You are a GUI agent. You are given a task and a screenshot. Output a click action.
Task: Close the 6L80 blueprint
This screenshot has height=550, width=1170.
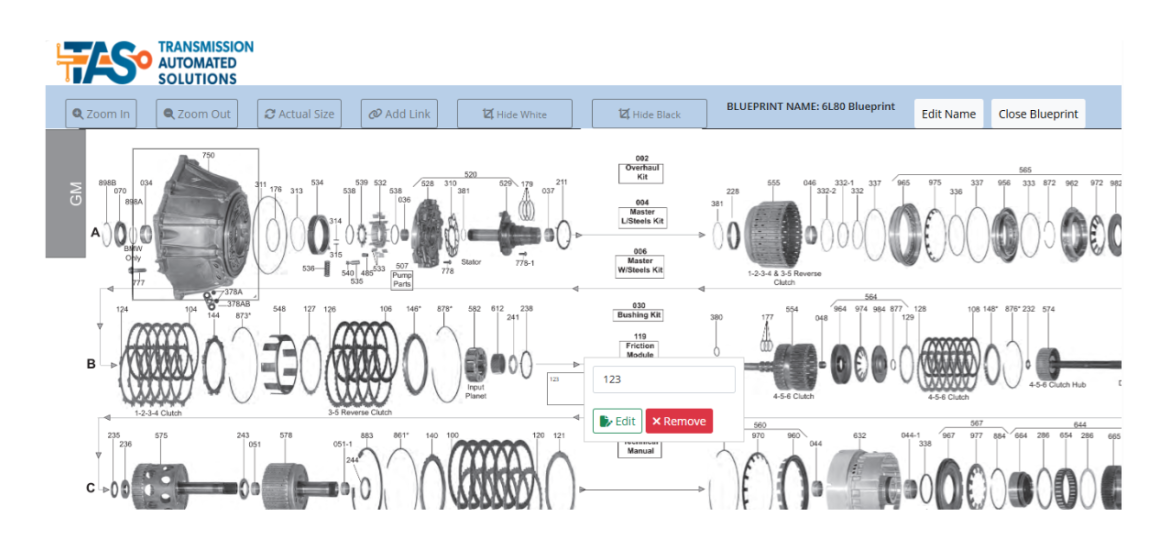click(1038, 114)
